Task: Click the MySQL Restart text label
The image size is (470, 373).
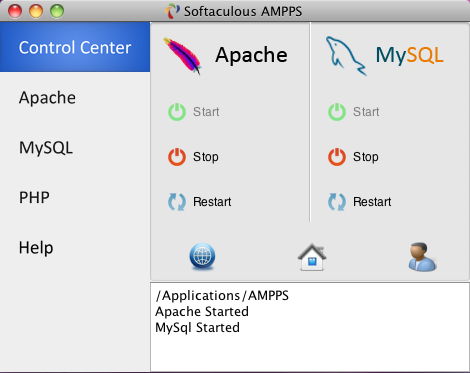Action: coord(372,202)
